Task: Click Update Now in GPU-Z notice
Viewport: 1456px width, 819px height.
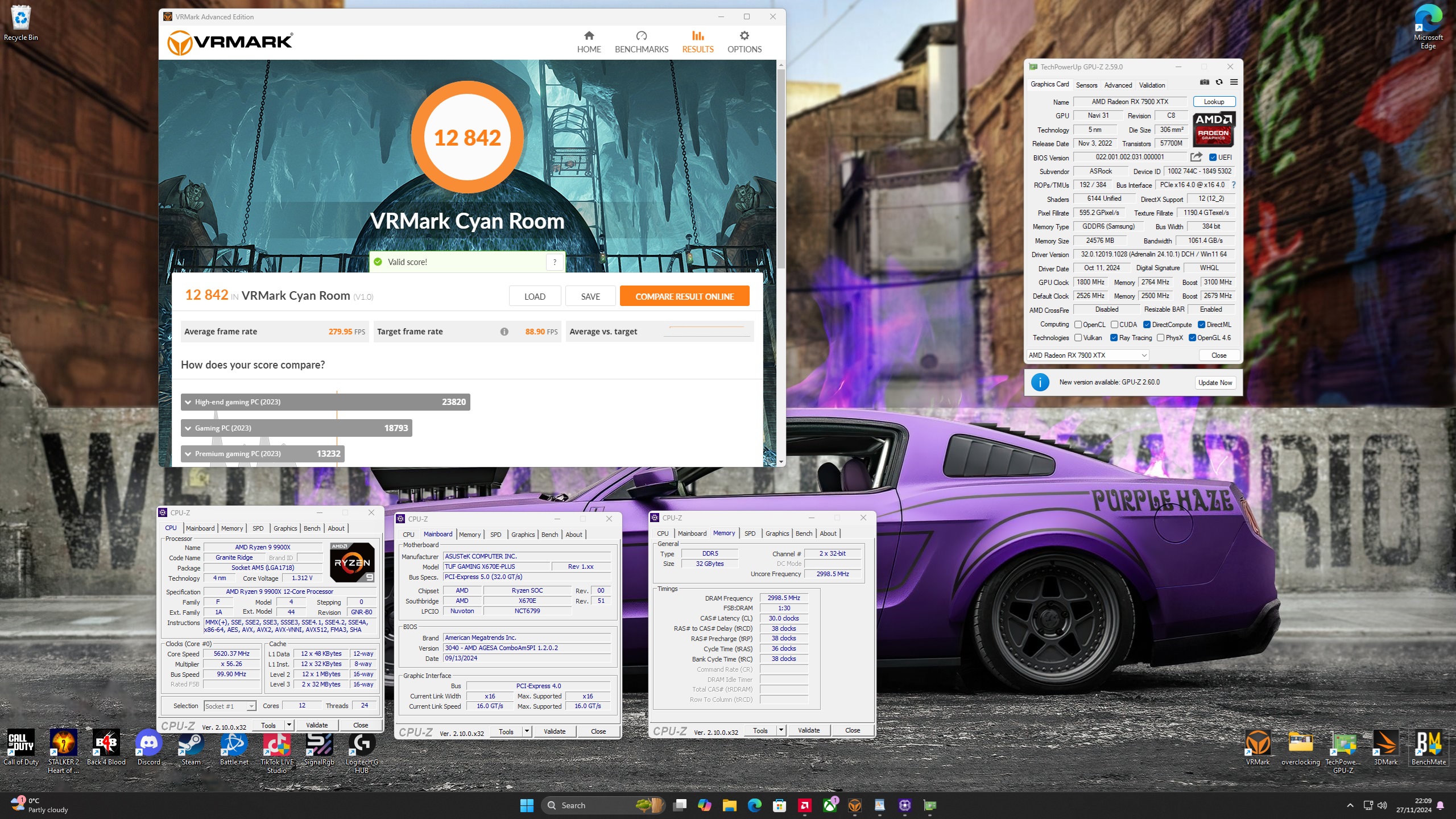Action: [x=1215, y=383]
